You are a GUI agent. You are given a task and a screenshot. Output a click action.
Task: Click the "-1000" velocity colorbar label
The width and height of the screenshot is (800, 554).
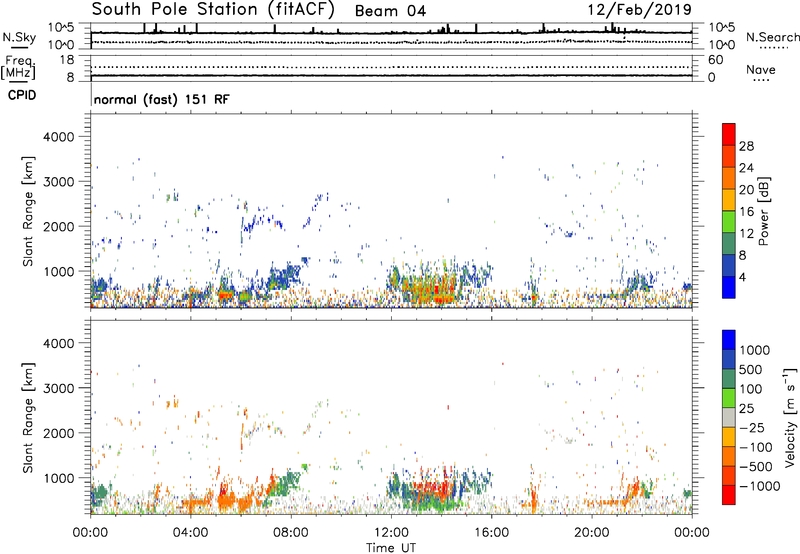(x=759, y=486)
